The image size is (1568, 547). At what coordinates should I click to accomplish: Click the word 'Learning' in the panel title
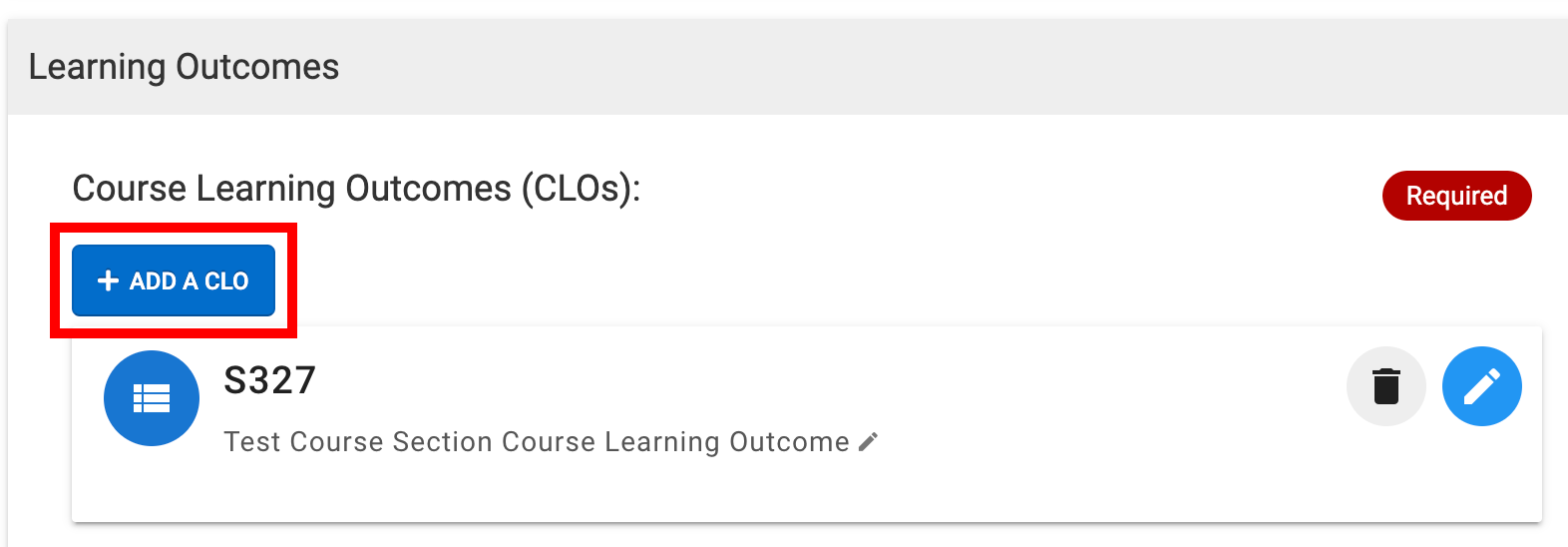[97, 67]
